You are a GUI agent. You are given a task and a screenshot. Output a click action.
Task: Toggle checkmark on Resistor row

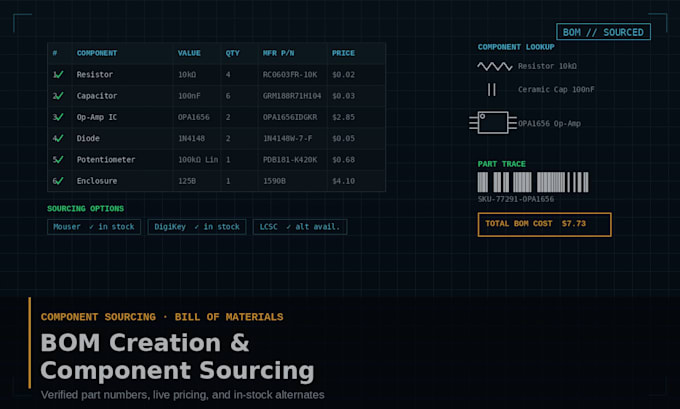[59, 75]
